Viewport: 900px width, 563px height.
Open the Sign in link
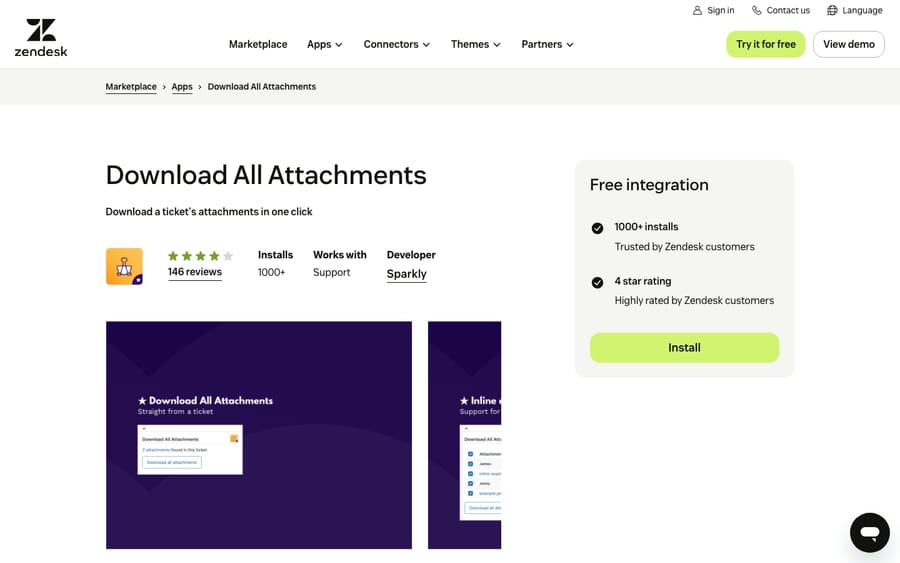(713, 10)
